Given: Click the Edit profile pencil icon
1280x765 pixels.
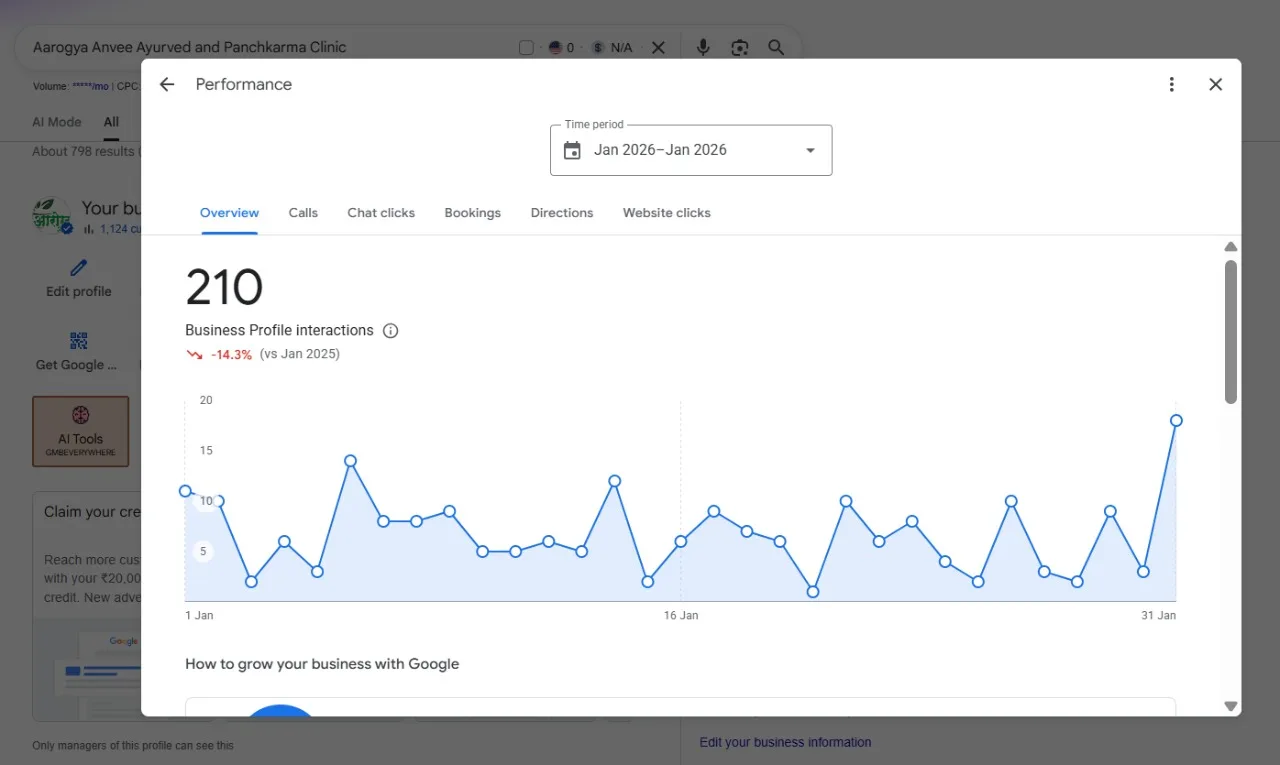Looking at the screenshot, I should pos(79,268).
